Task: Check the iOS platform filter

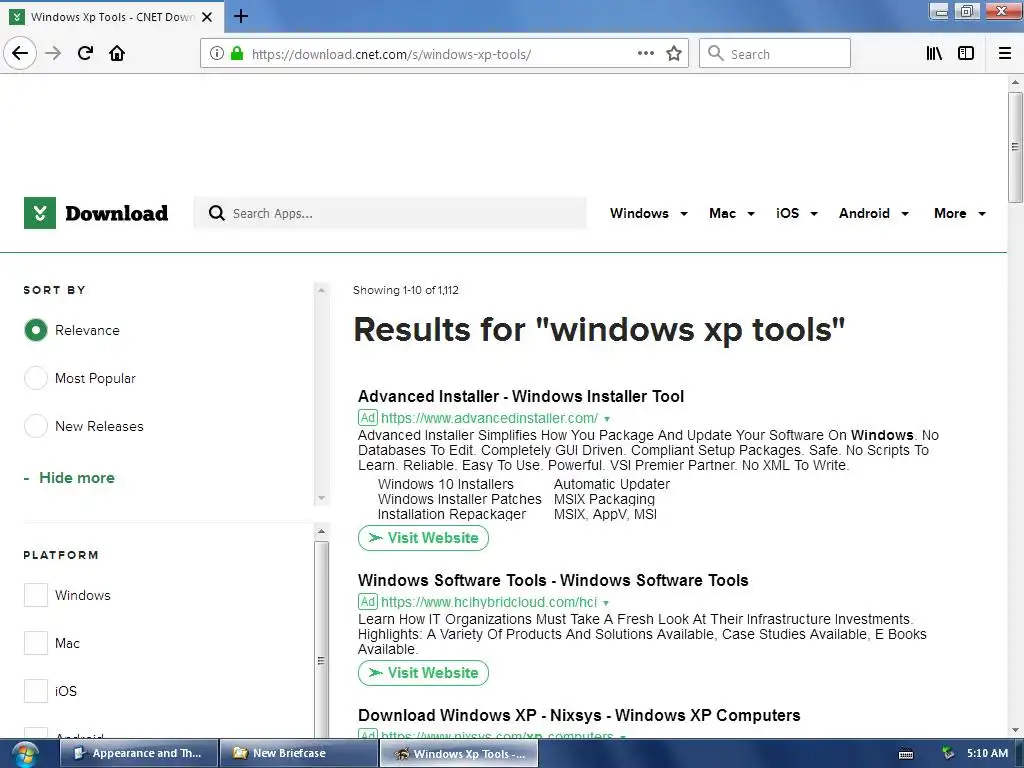Action: 36,690
